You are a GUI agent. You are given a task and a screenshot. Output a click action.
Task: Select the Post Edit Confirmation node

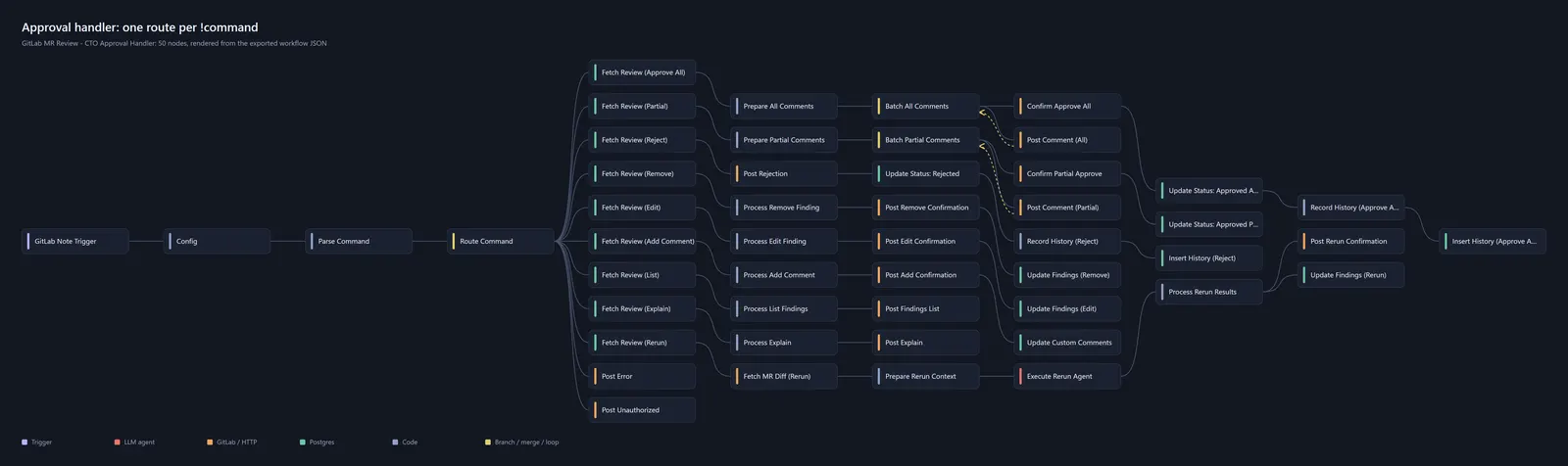[x=926, y=241]
